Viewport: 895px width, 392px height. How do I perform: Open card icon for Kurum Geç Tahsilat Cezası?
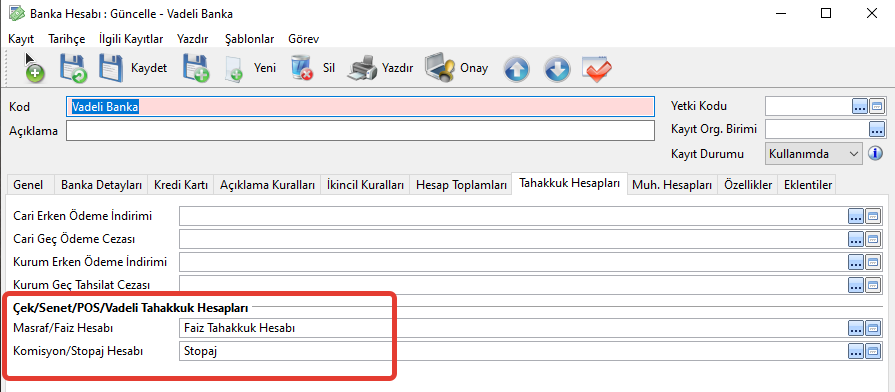click(x=872, y=285)
